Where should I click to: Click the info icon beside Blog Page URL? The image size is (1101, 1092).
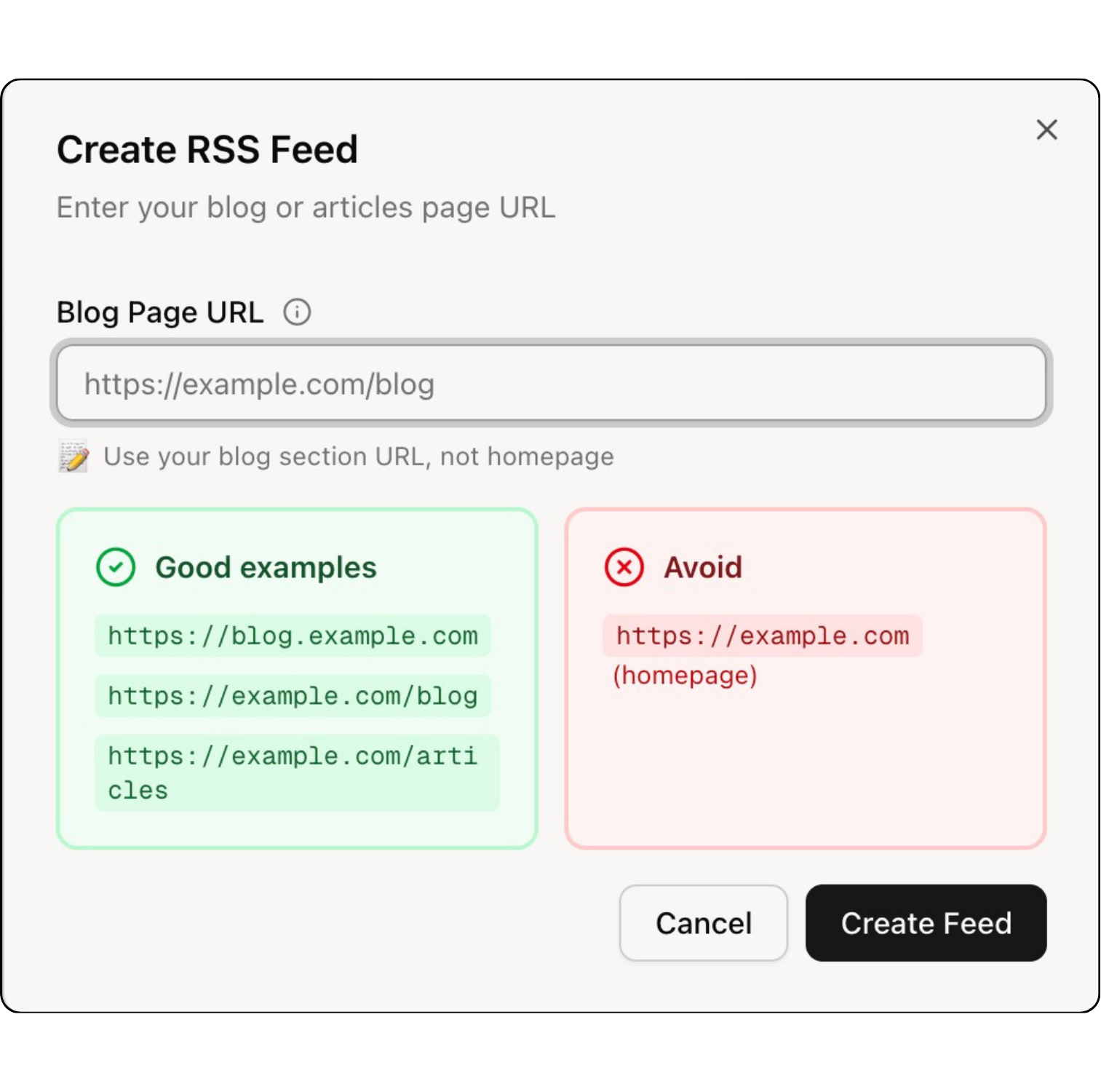(297, 312)
